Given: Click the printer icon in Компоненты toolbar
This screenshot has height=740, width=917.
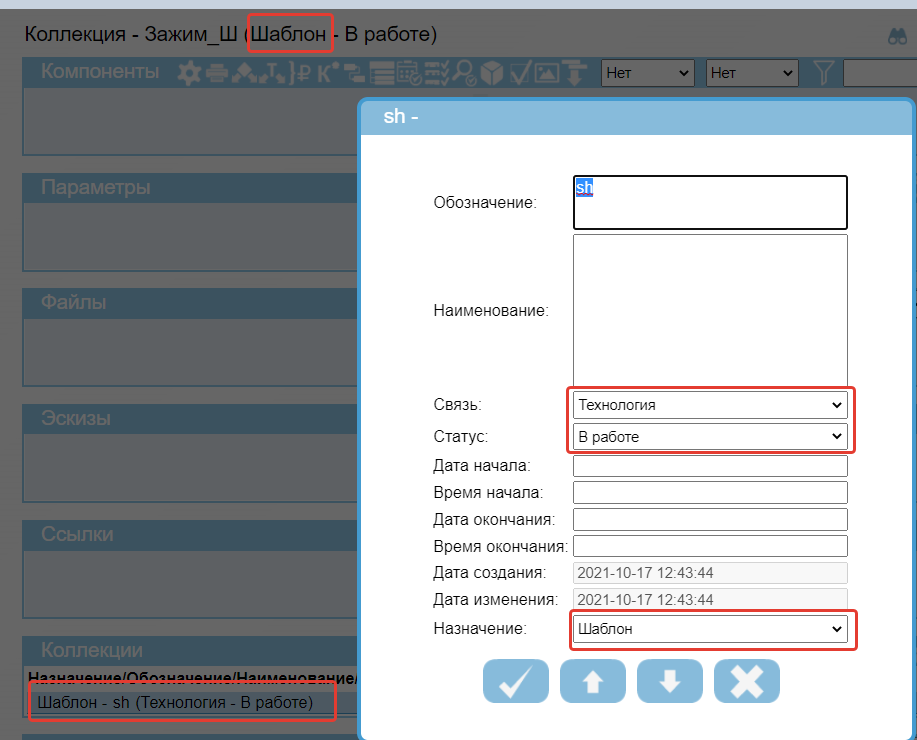Looking at the screenshot, I should coord(216,73).
